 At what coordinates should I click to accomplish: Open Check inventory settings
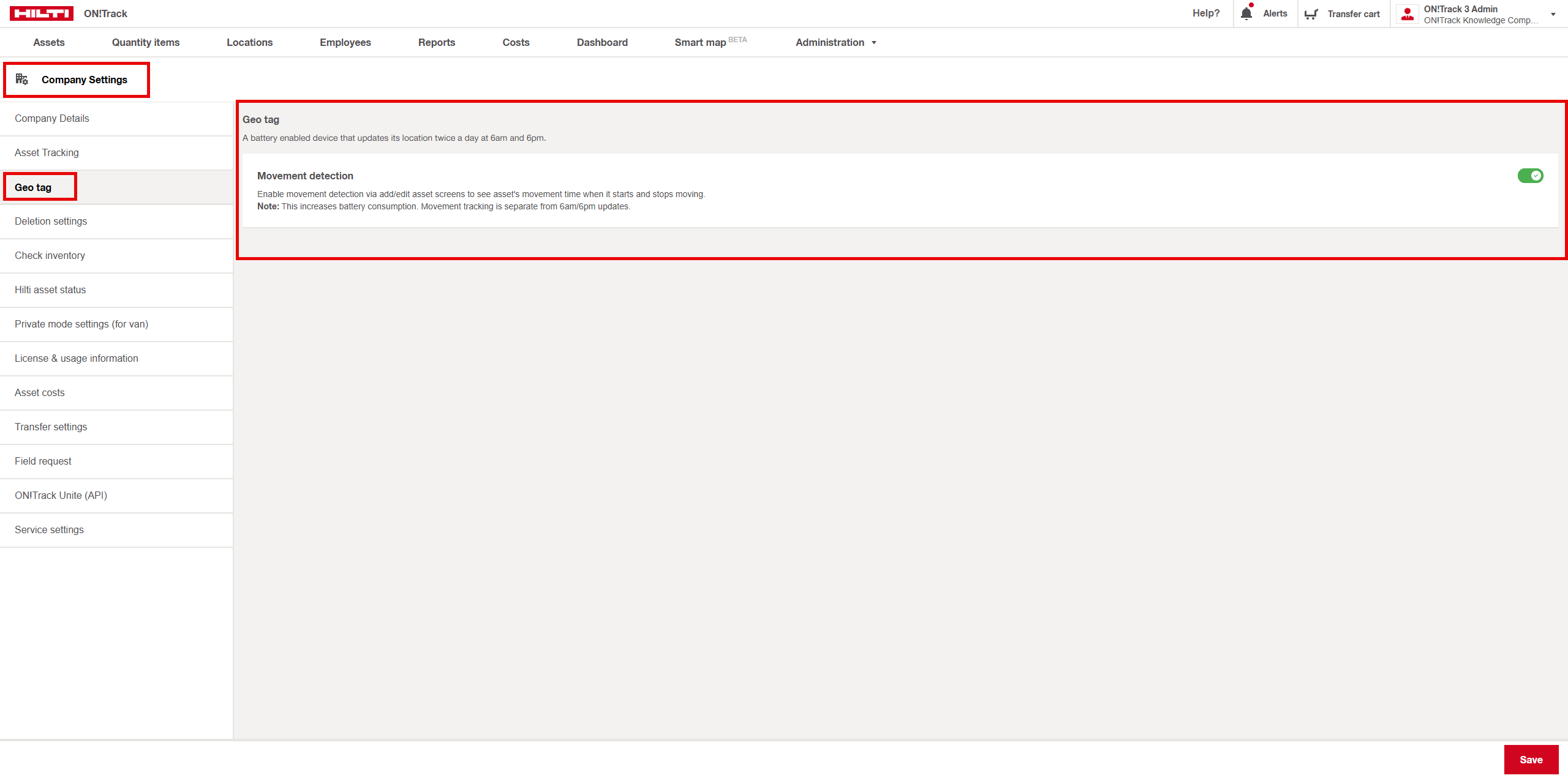coord(50,255)
